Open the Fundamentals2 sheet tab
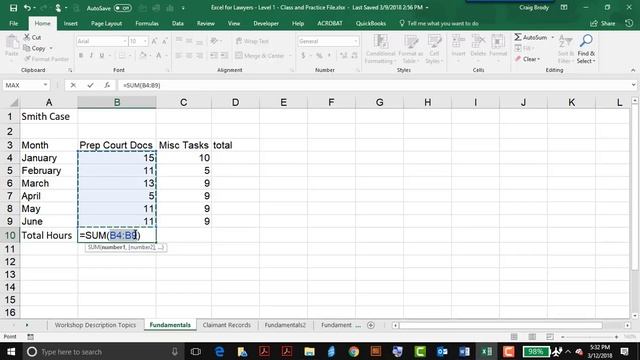The width and height of the screenshot is (640, 360). [x=285, y=325]
